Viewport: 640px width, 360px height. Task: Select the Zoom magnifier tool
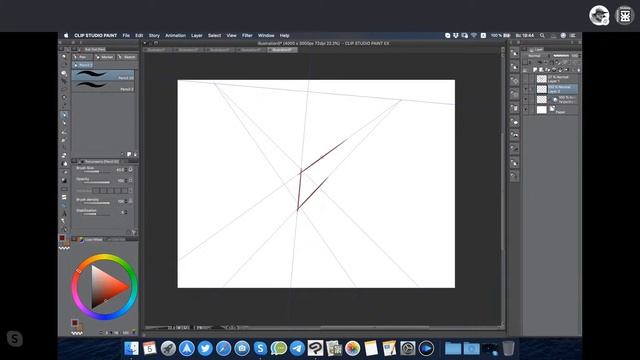(x=64, y=57)
